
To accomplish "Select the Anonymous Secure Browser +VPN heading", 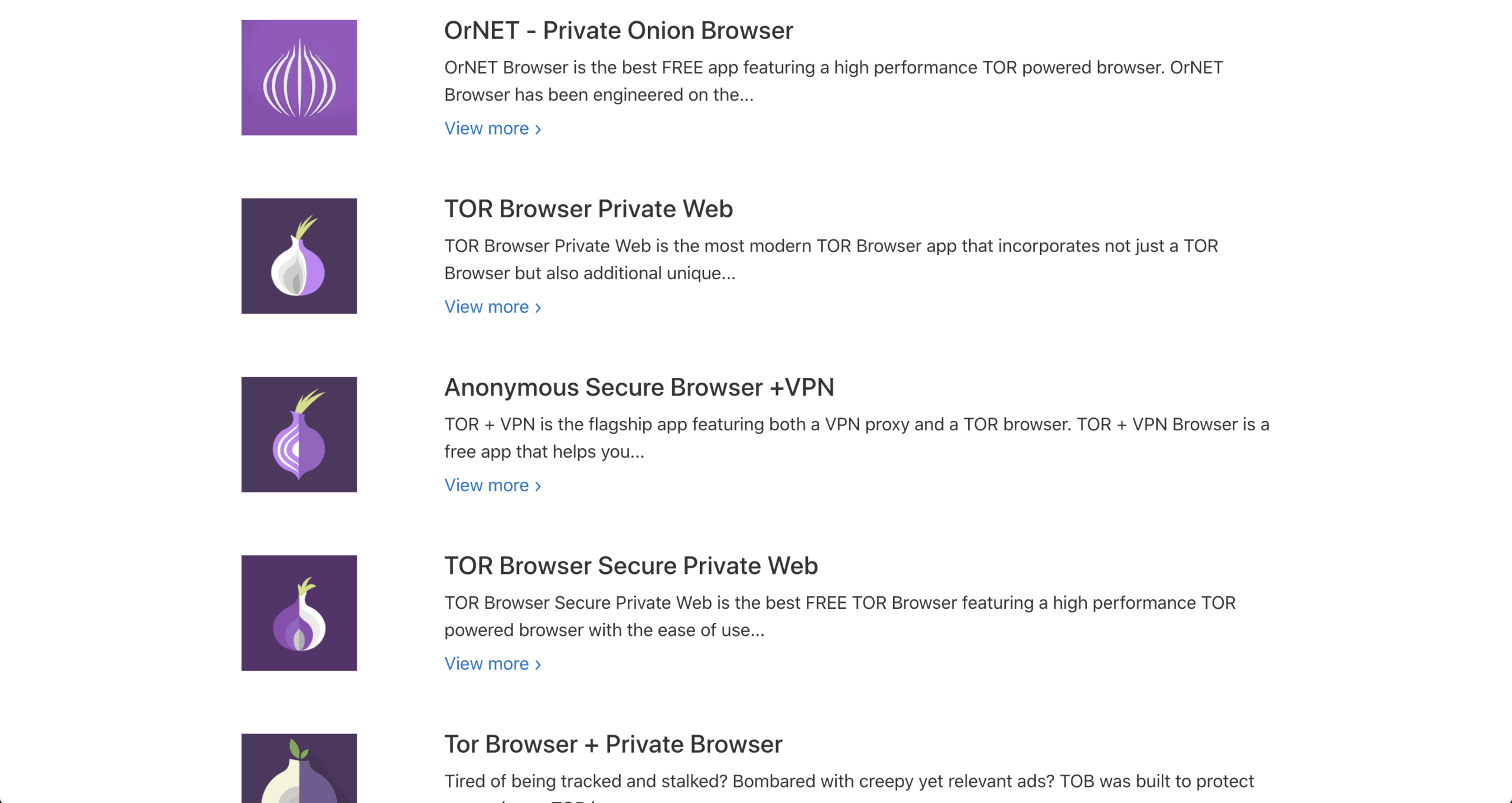I will tap(640, 388).
